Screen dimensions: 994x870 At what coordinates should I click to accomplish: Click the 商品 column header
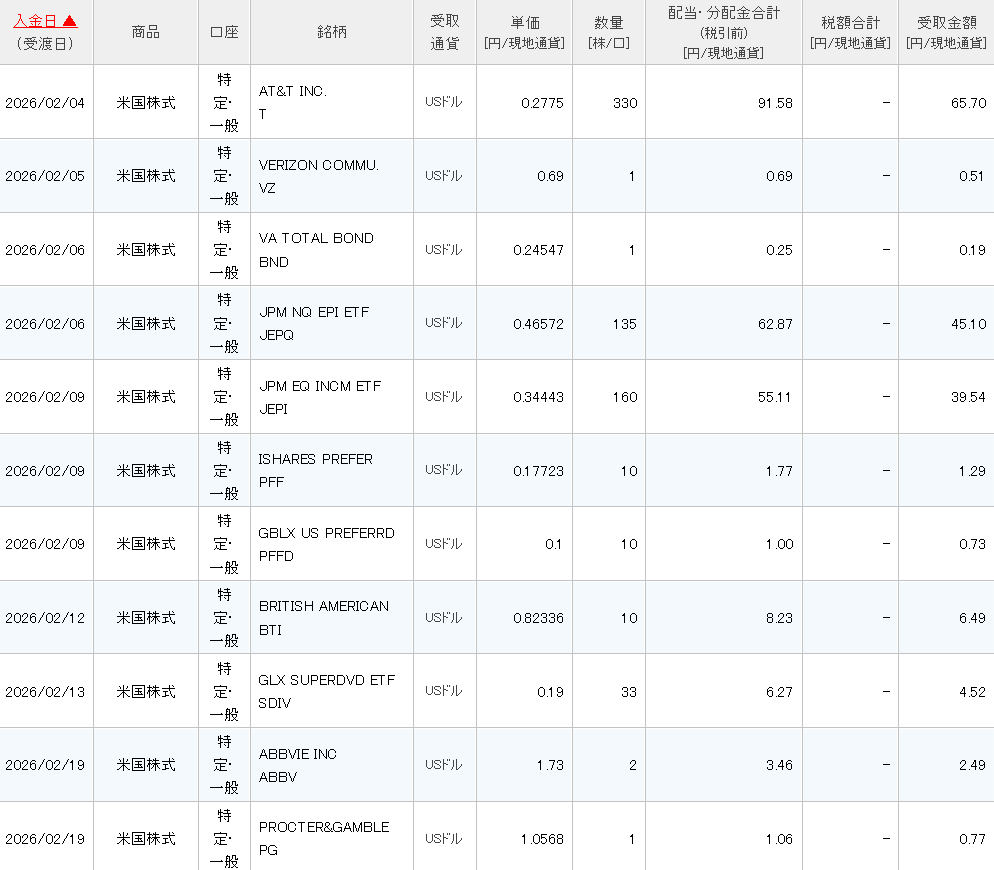click(145, 32)
